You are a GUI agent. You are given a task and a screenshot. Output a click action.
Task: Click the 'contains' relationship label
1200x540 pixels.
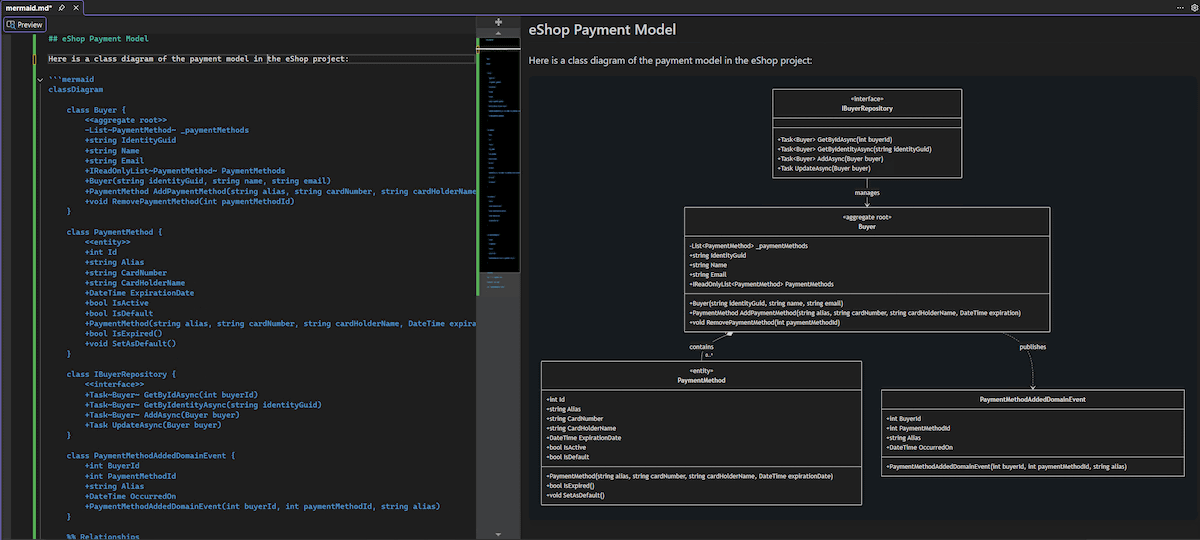[701, 346]
